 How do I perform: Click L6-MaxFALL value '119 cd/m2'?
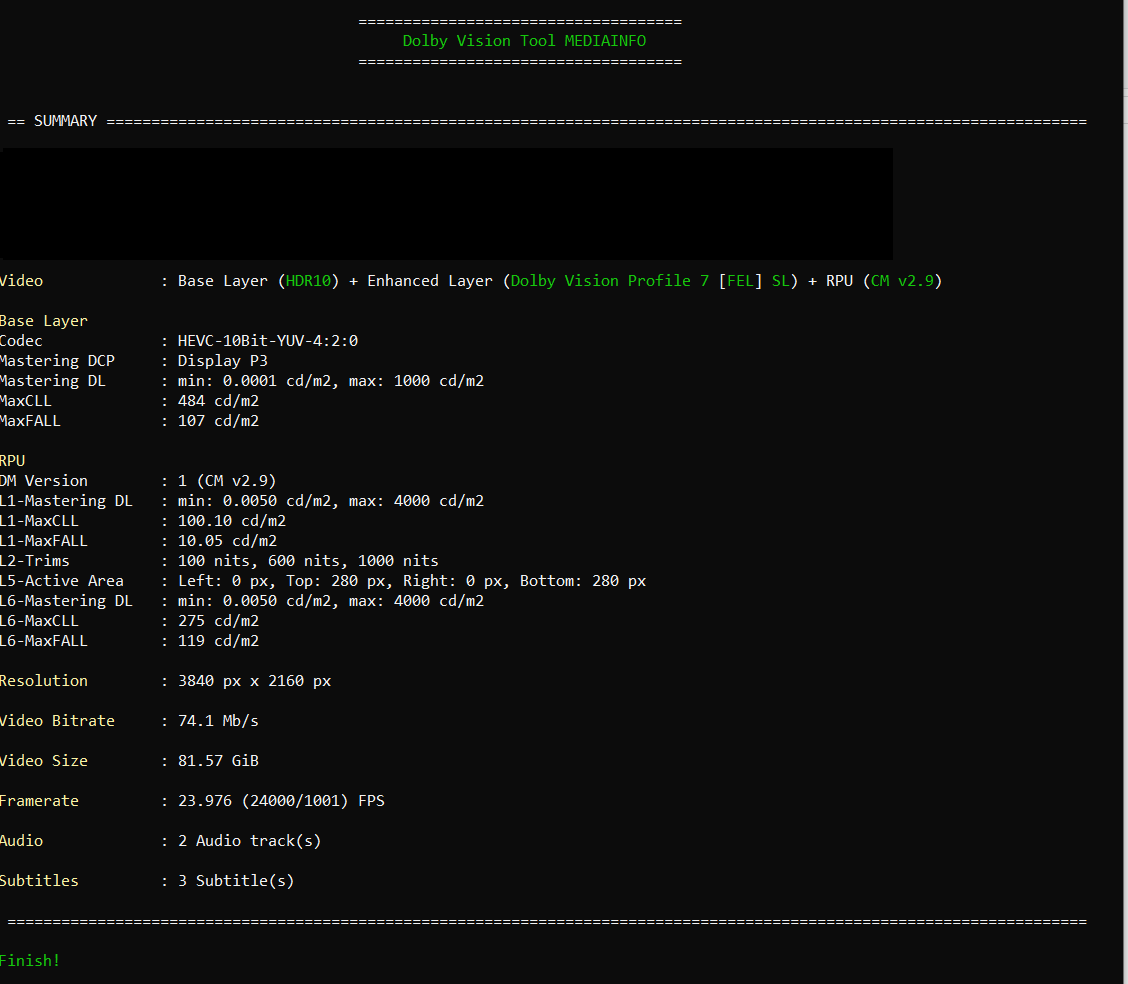click(x=218, y=641)
